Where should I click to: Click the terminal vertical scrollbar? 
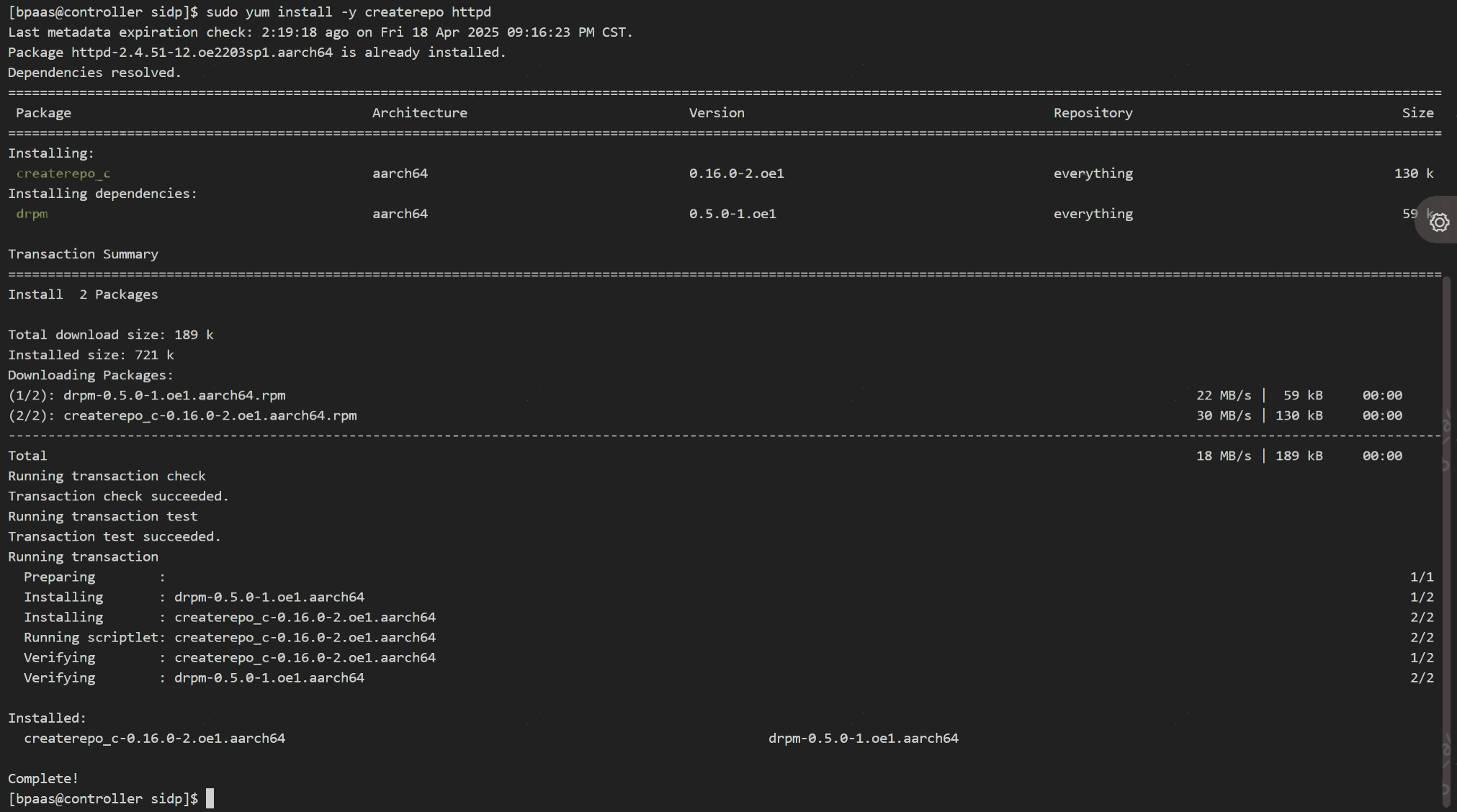1446,540
